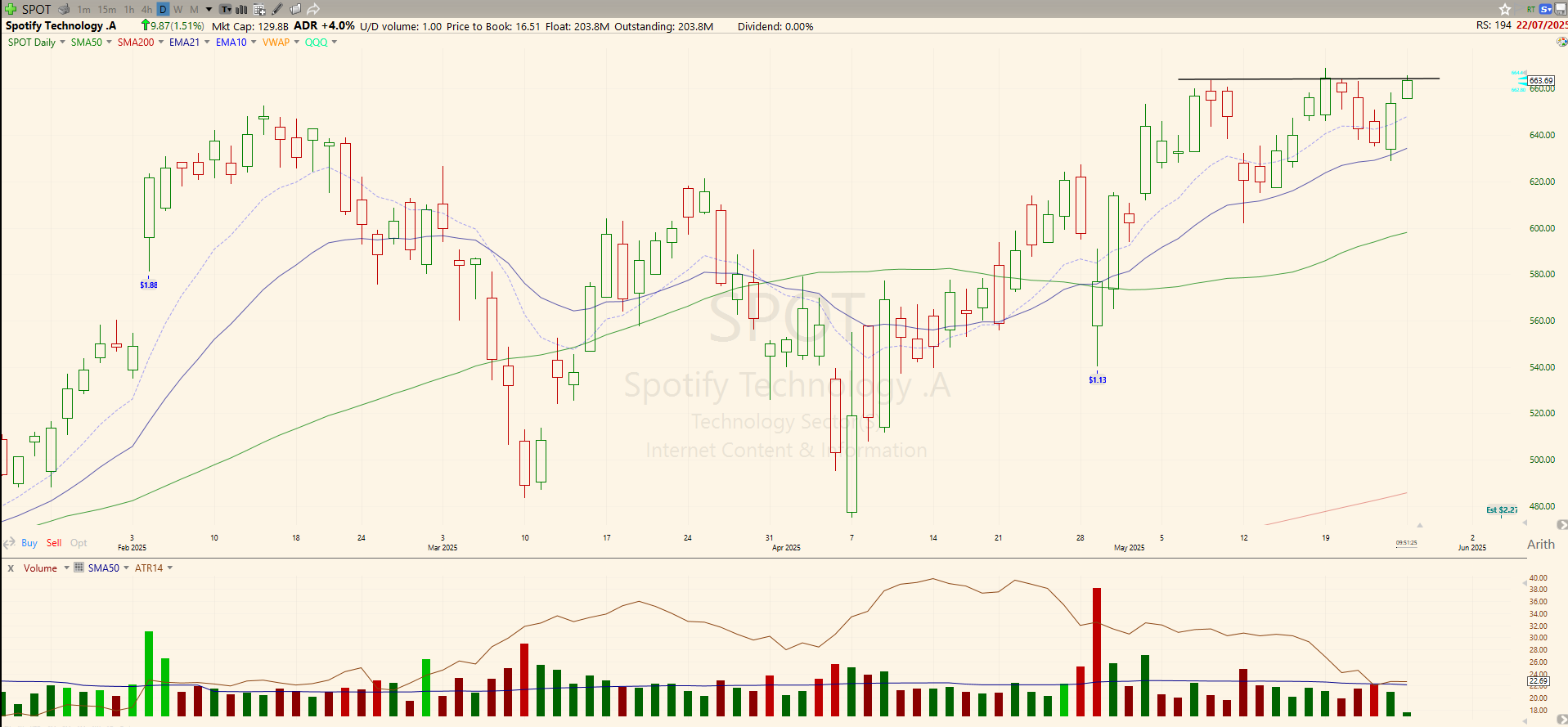Click the add indicator grid-plus icon
1568x727 pixels.
pyautogui.click(x=259, y=10)
